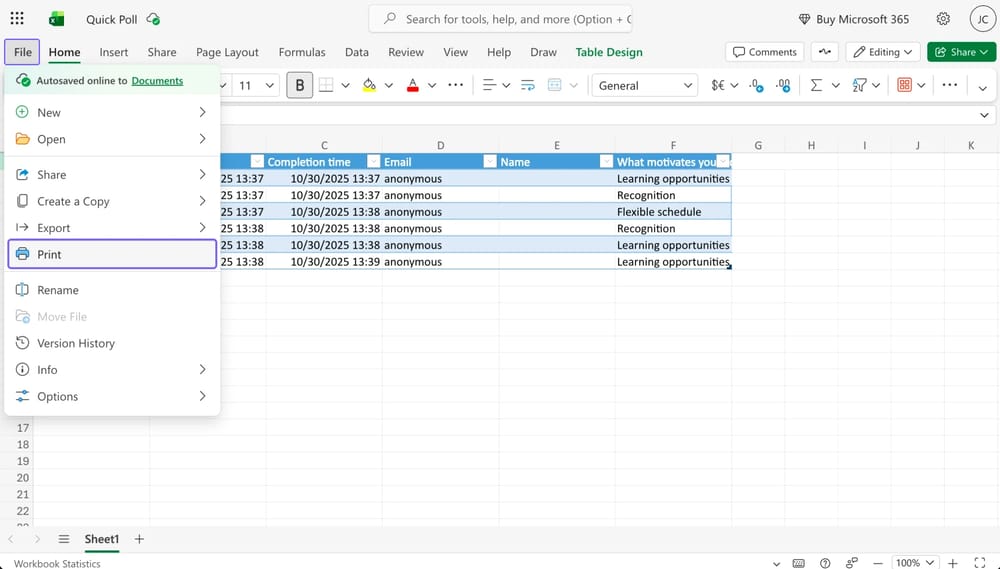The height and width of the screenshot is (569, 1000).
Task: Open the Email column filter dropdown
Action: point(489,162)
